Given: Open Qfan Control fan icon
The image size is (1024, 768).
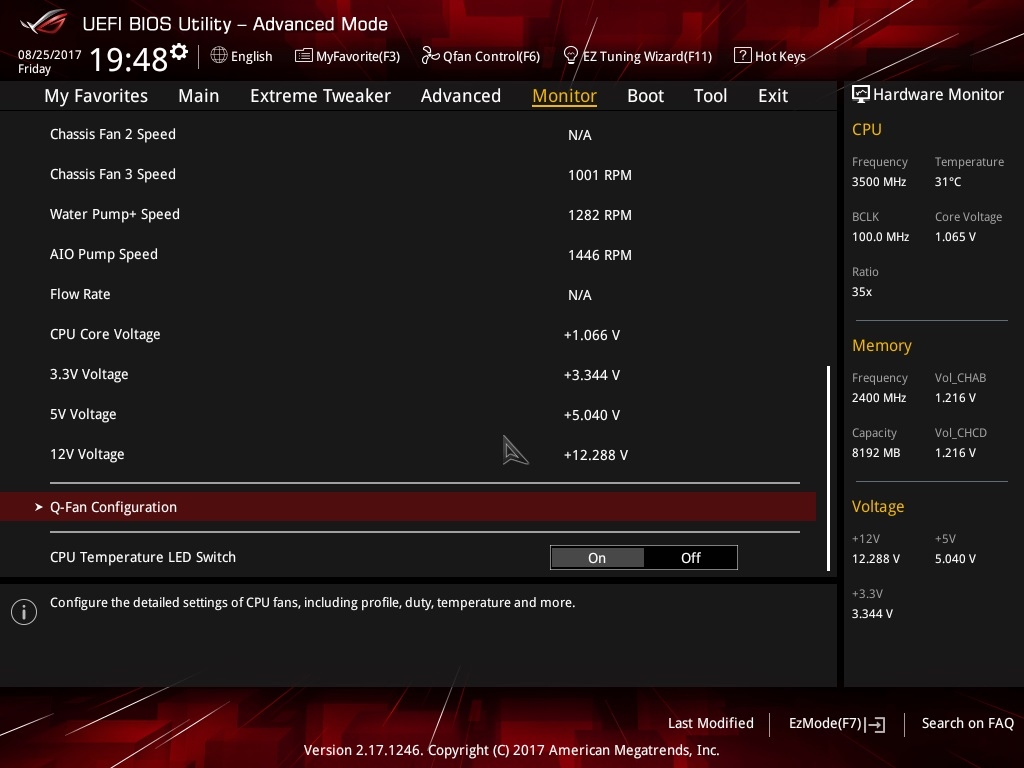Looking at the screenshot, I should (430, 56).
